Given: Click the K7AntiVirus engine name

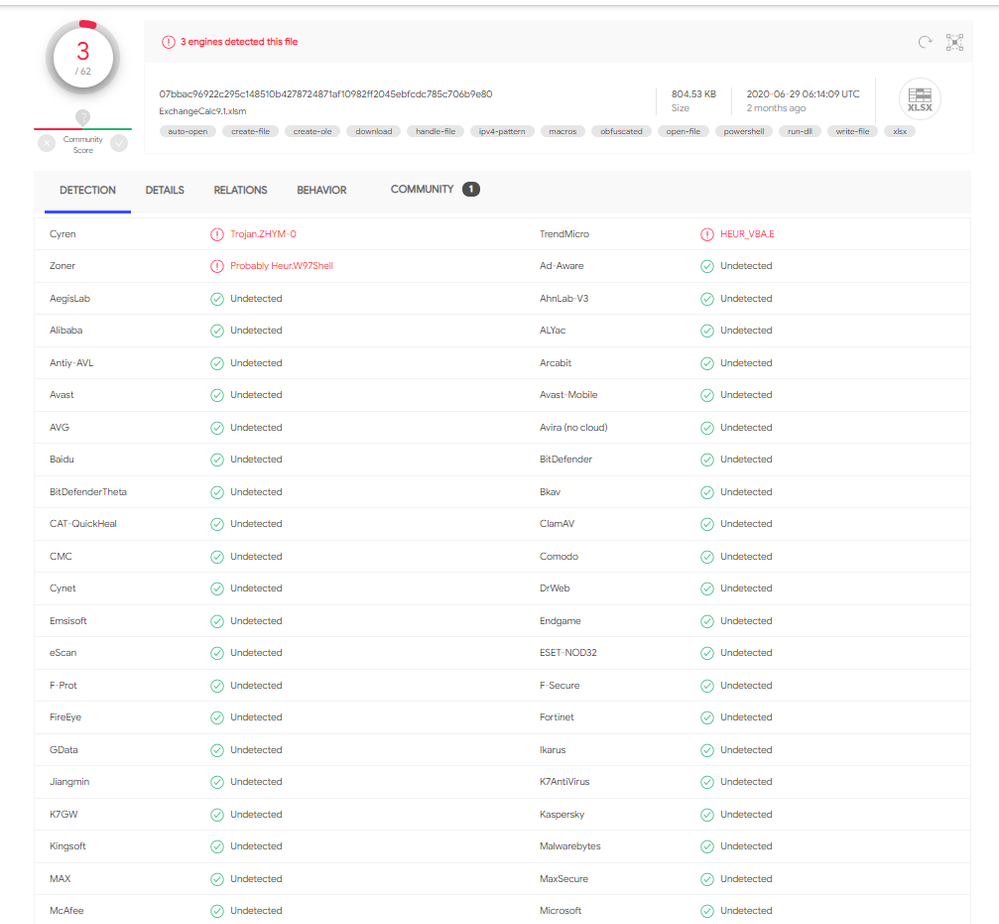Looking at the screenshot, I should point(564,782).
